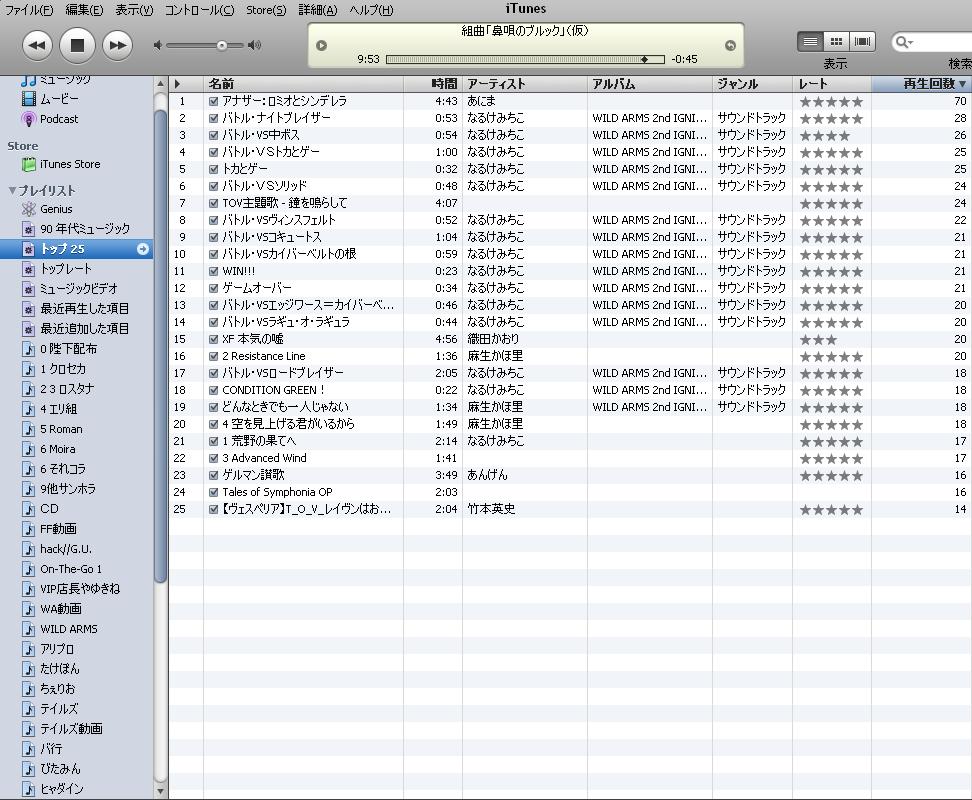
Task: Click the previous track rewind button
Action: point(37,45)
